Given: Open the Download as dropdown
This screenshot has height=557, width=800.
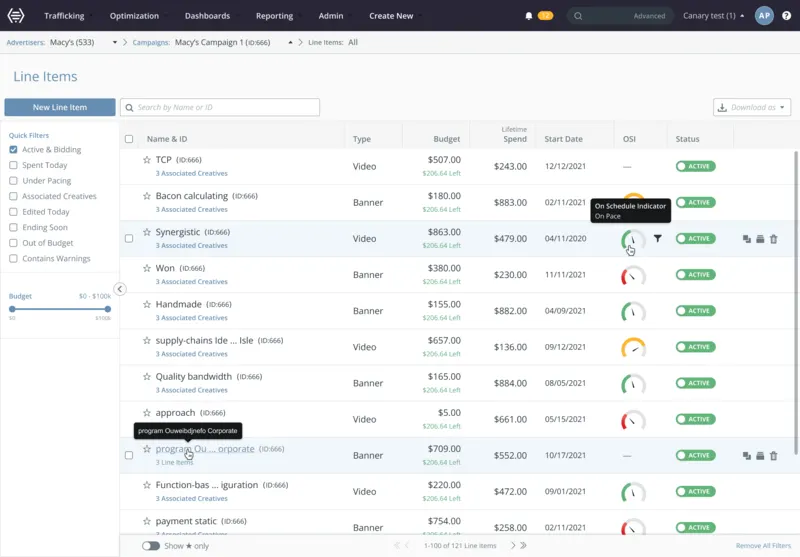Looking at the screenshot, I should coord(752,107).
